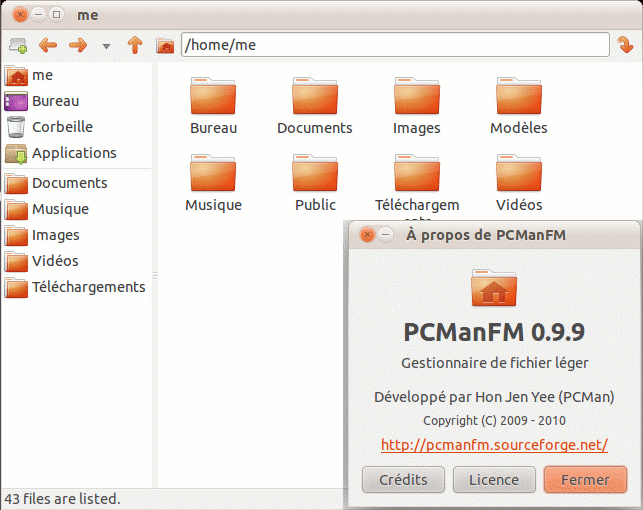Go forward with the right arrow
Viewport: 643px width, 510px height.
click(78, 45)
